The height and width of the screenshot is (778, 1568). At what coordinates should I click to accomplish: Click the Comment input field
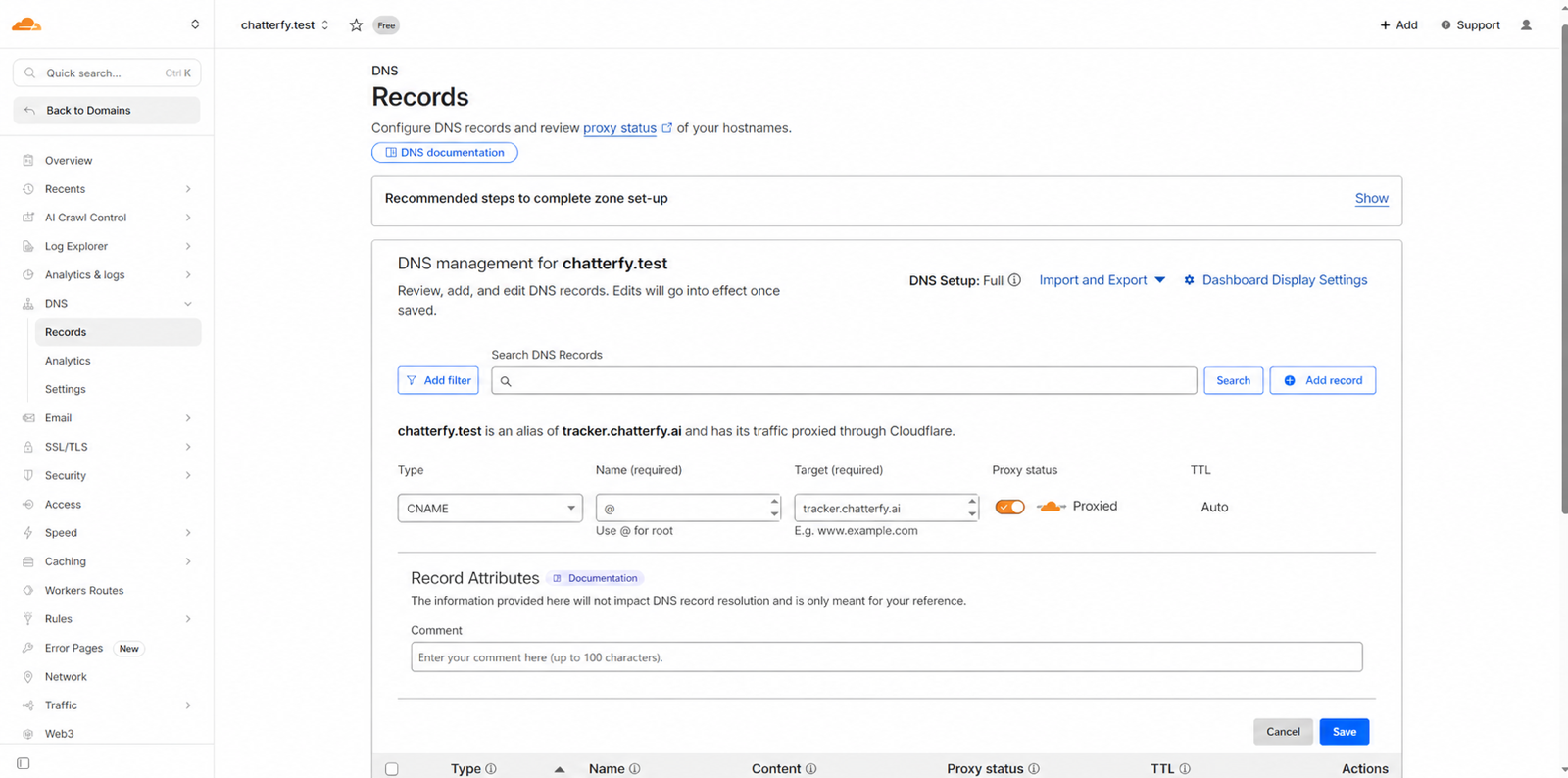(887, 657)
